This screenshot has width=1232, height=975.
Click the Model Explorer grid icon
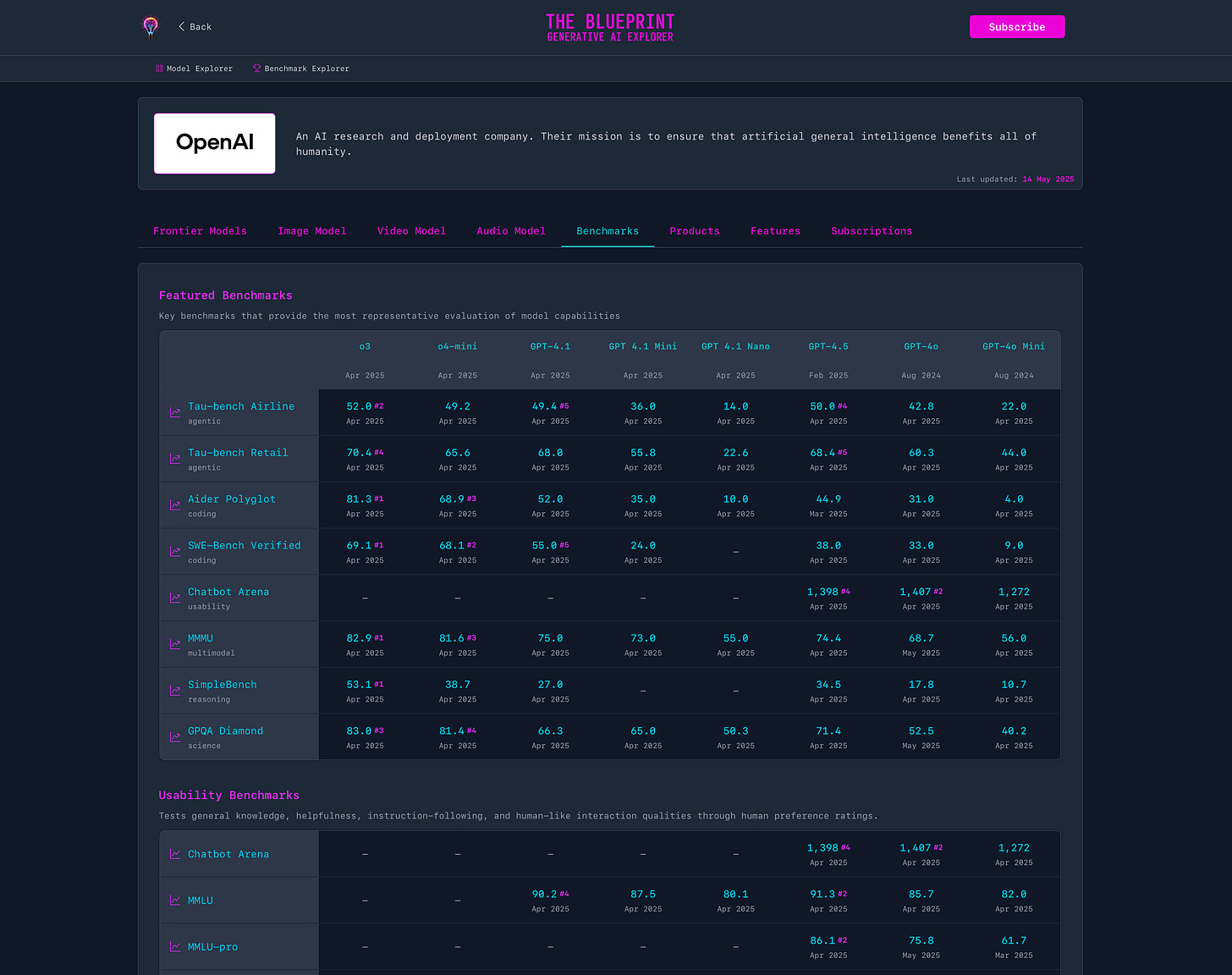click(x=159, y=69)
